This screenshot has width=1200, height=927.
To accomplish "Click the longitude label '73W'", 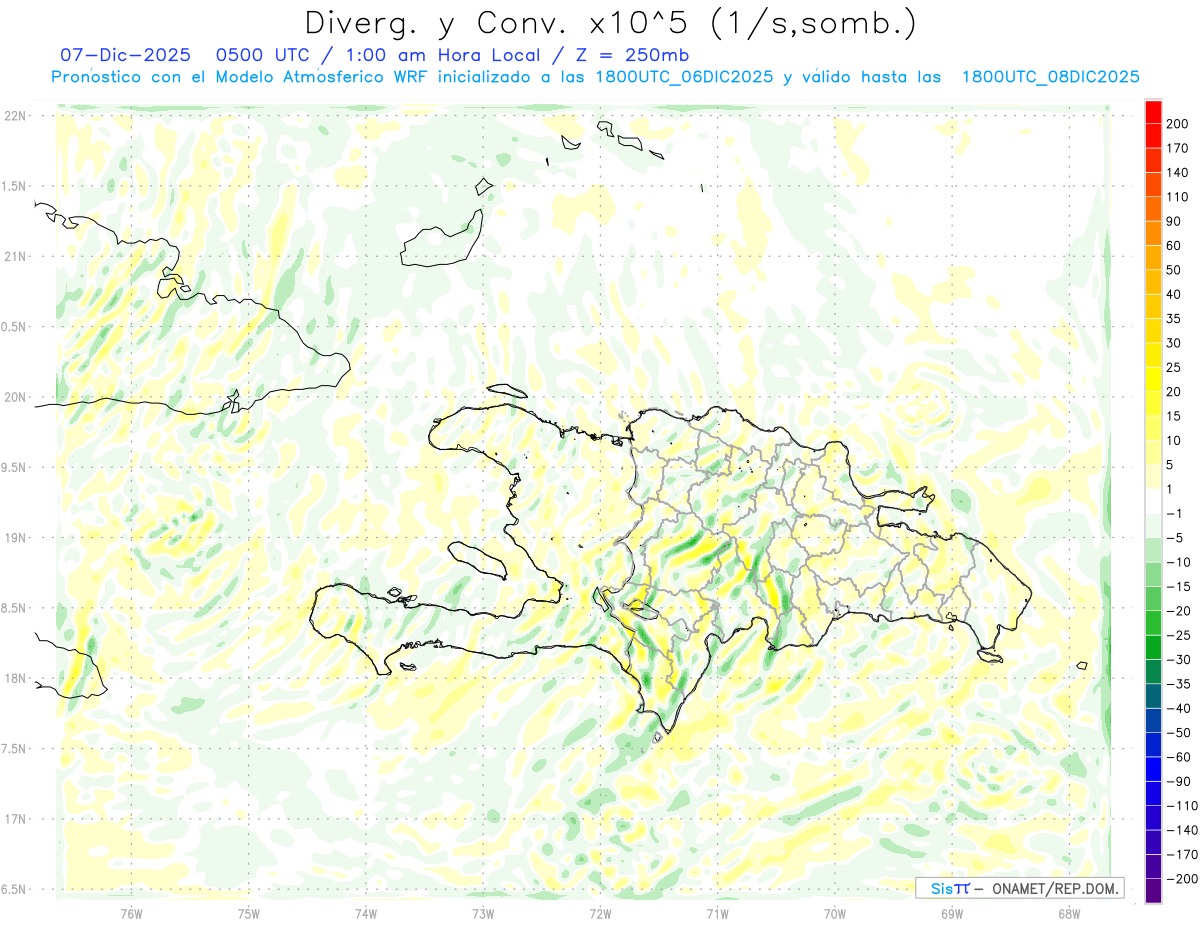I will [x=483, y=913].
